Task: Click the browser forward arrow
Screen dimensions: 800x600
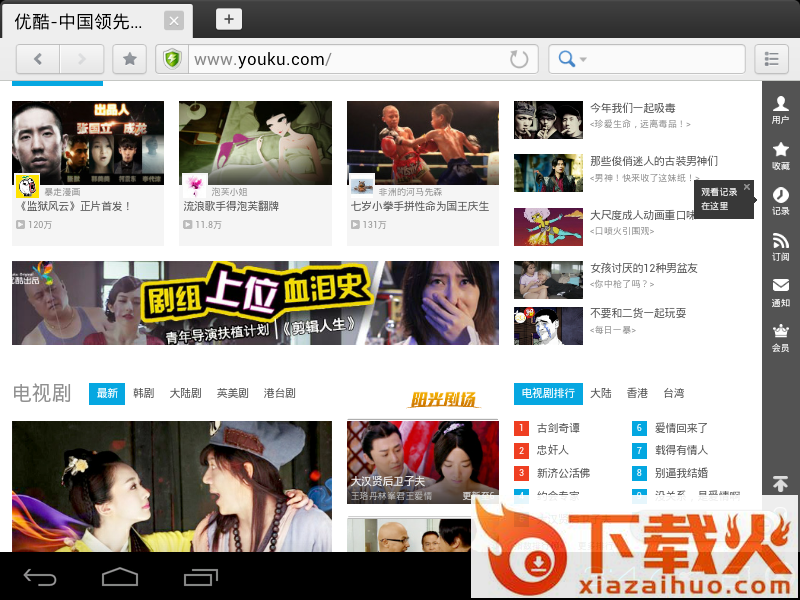Action: 82,59
